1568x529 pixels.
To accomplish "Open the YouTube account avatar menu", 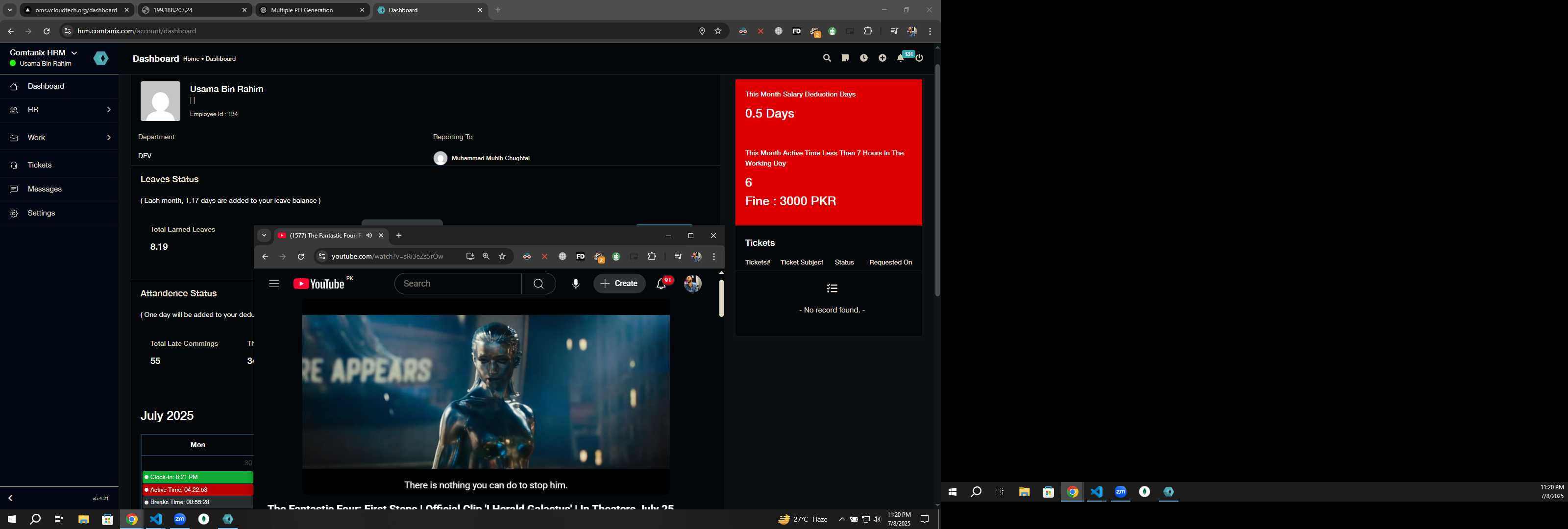I will tap(693, 284).
